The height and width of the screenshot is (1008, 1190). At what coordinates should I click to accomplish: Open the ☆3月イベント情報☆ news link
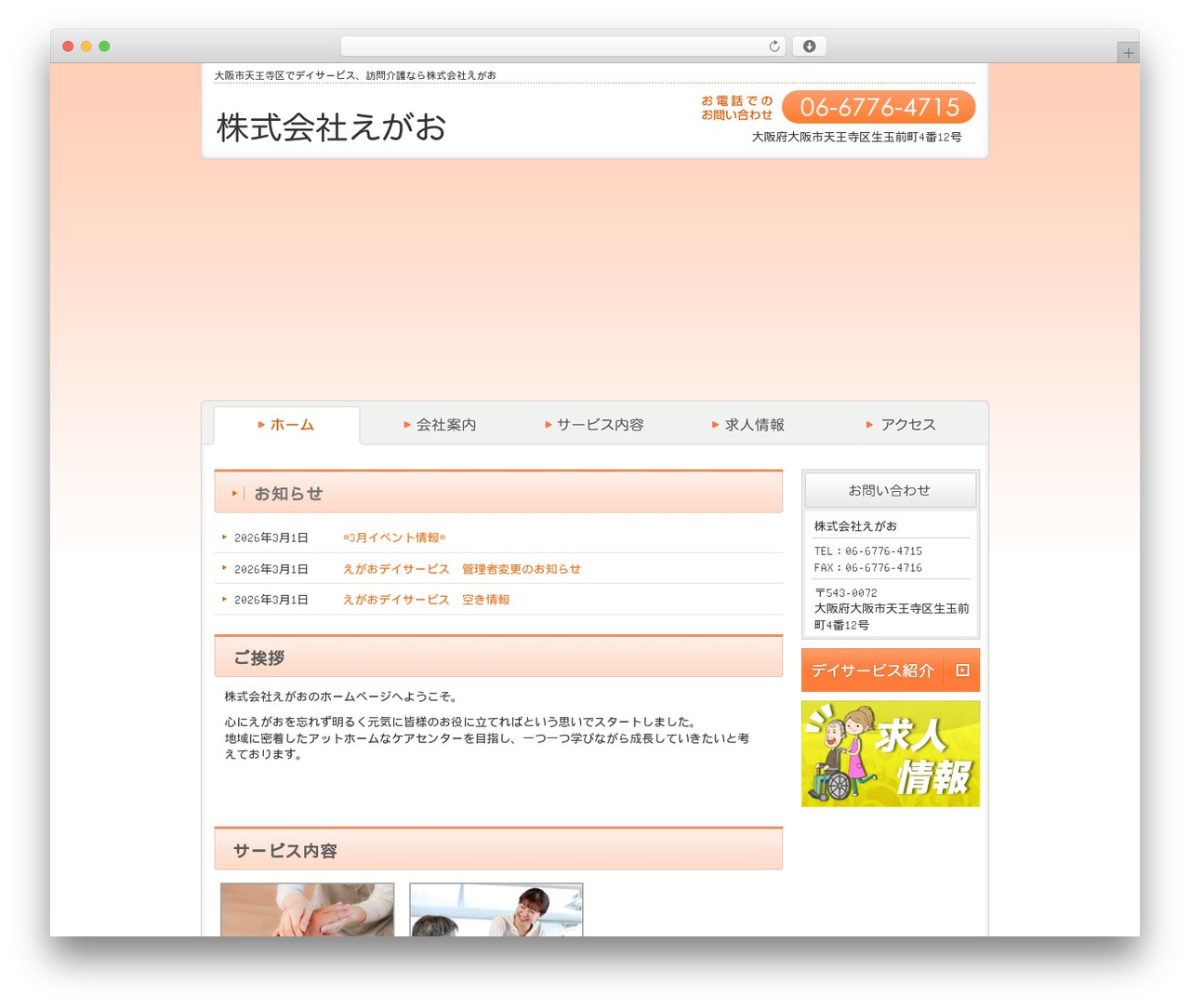[394, 537]
